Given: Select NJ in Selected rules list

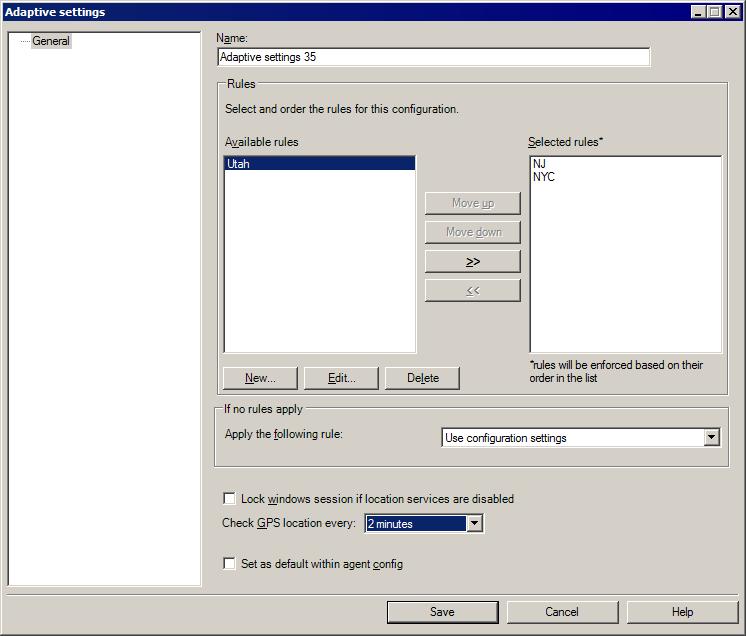Looking at the screenshot, I should click(540, 164).
